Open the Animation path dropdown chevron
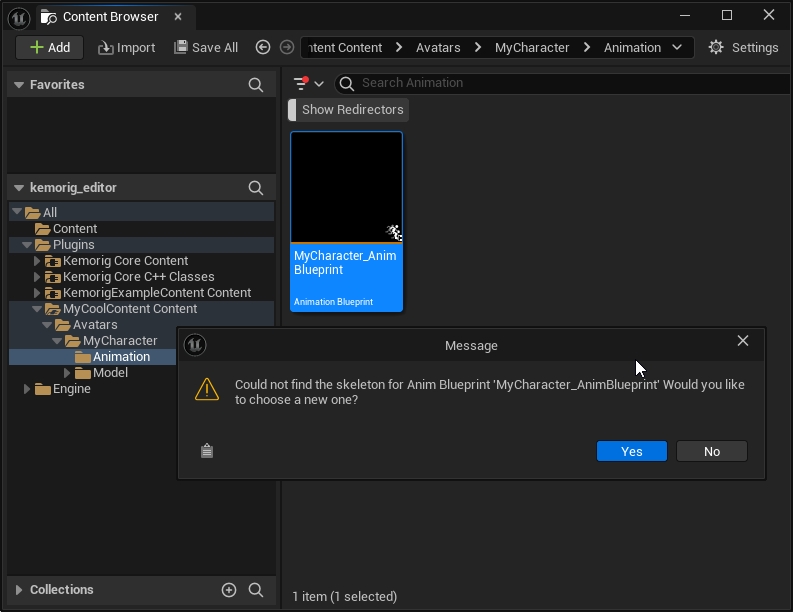Screen dimensions: 793x612 677,47
